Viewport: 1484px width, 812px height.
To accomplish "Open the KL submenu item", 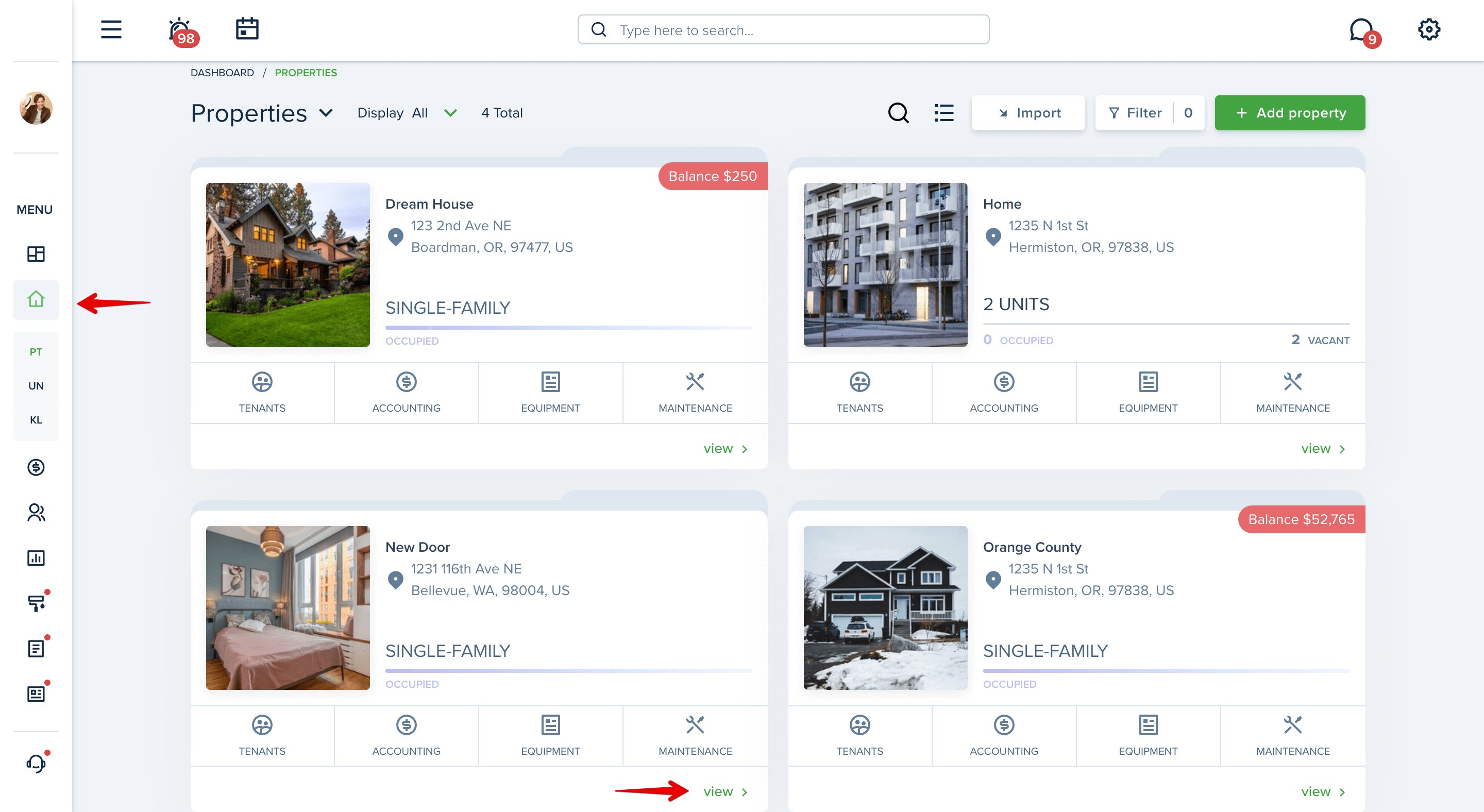I will click(x=36, y=420).
